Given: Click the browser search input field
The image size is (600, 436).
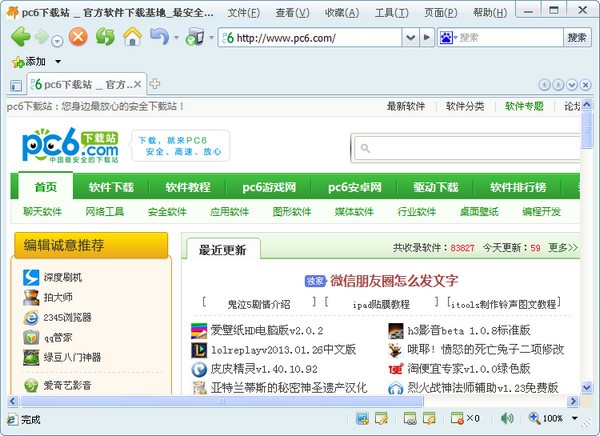Looking at the screenshot, I should pos(510,38).
